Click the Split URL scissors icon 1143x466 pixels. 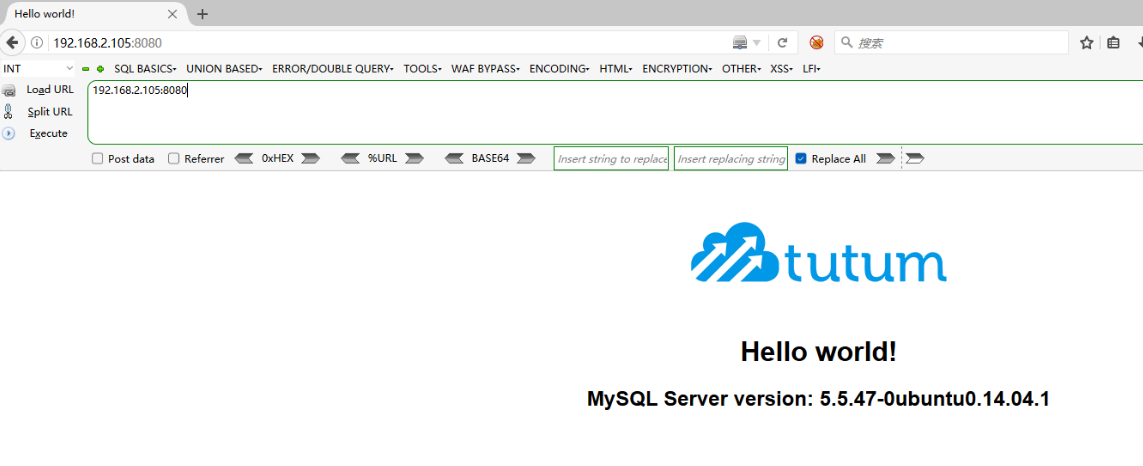8,112
